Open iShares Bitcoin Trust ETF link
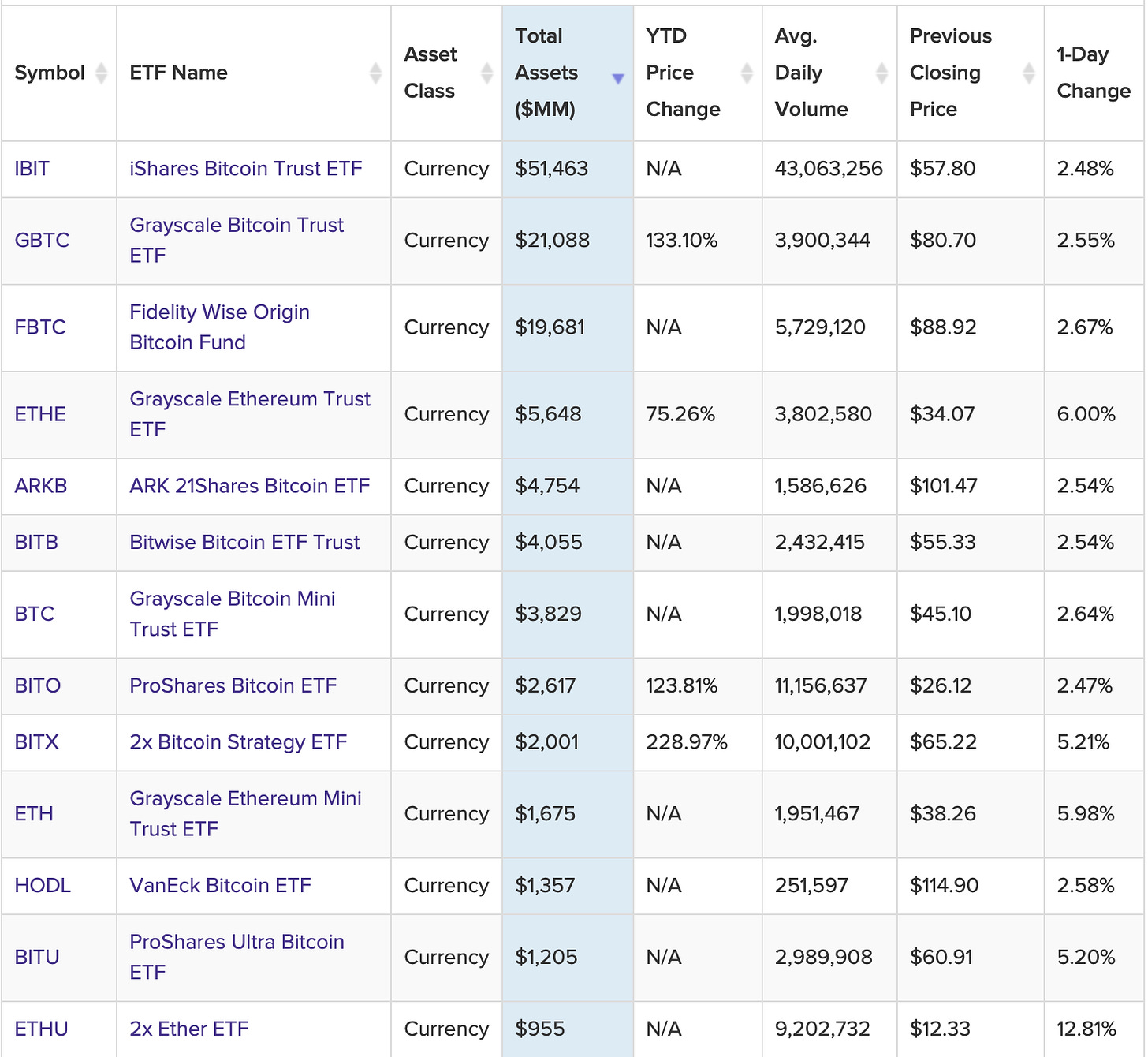1148x1057 pixels. pos(246,169)
